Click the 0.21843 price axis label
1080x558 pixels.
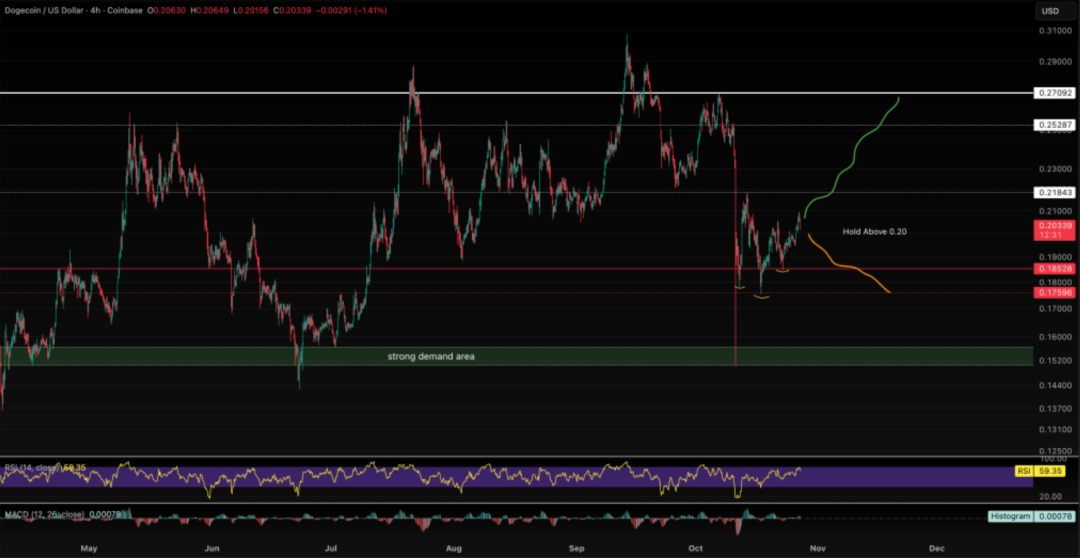click(x=1054, y=192)
